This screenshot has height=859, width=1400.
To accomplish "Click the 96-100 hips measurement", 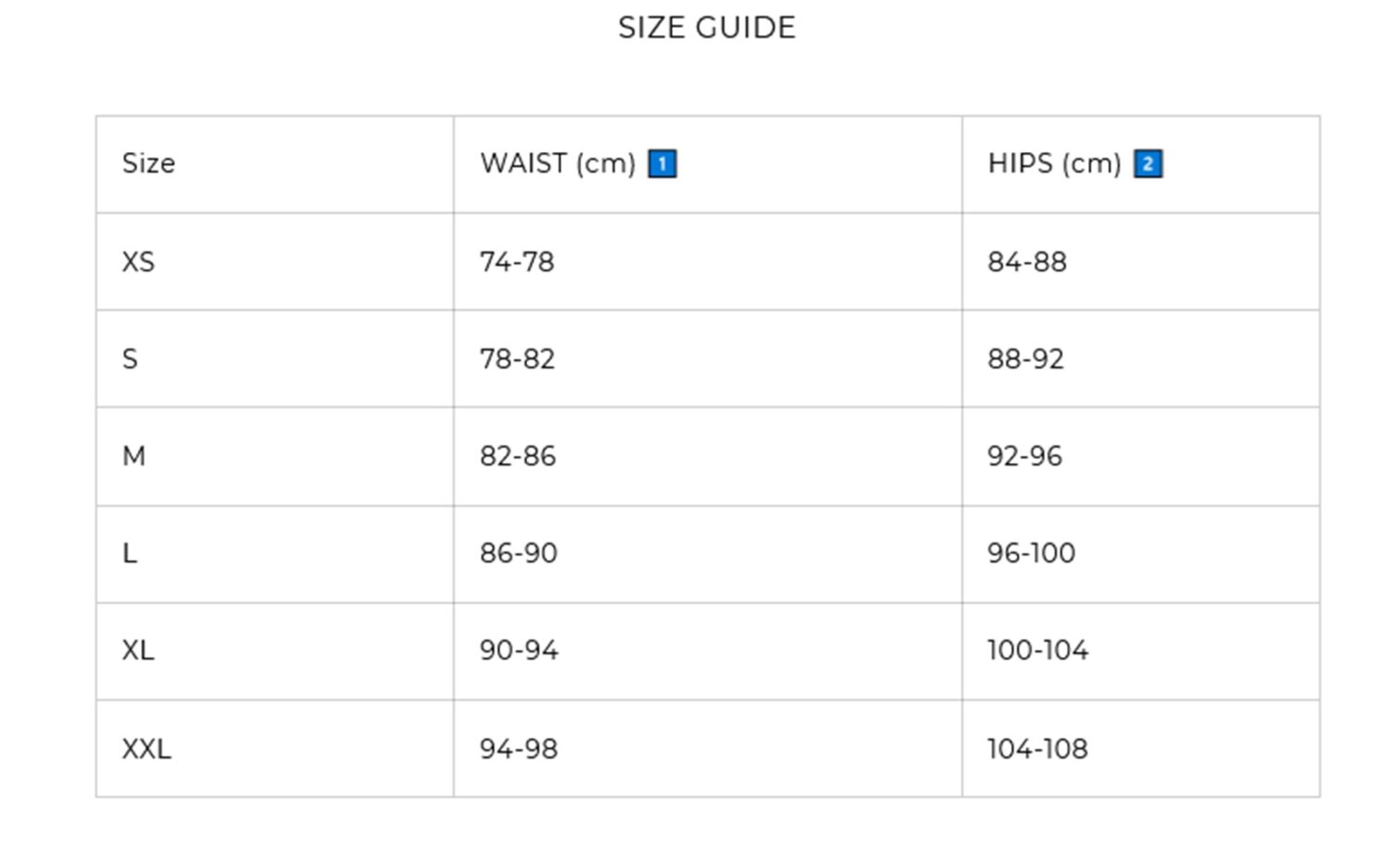I will pos(1032,553).
